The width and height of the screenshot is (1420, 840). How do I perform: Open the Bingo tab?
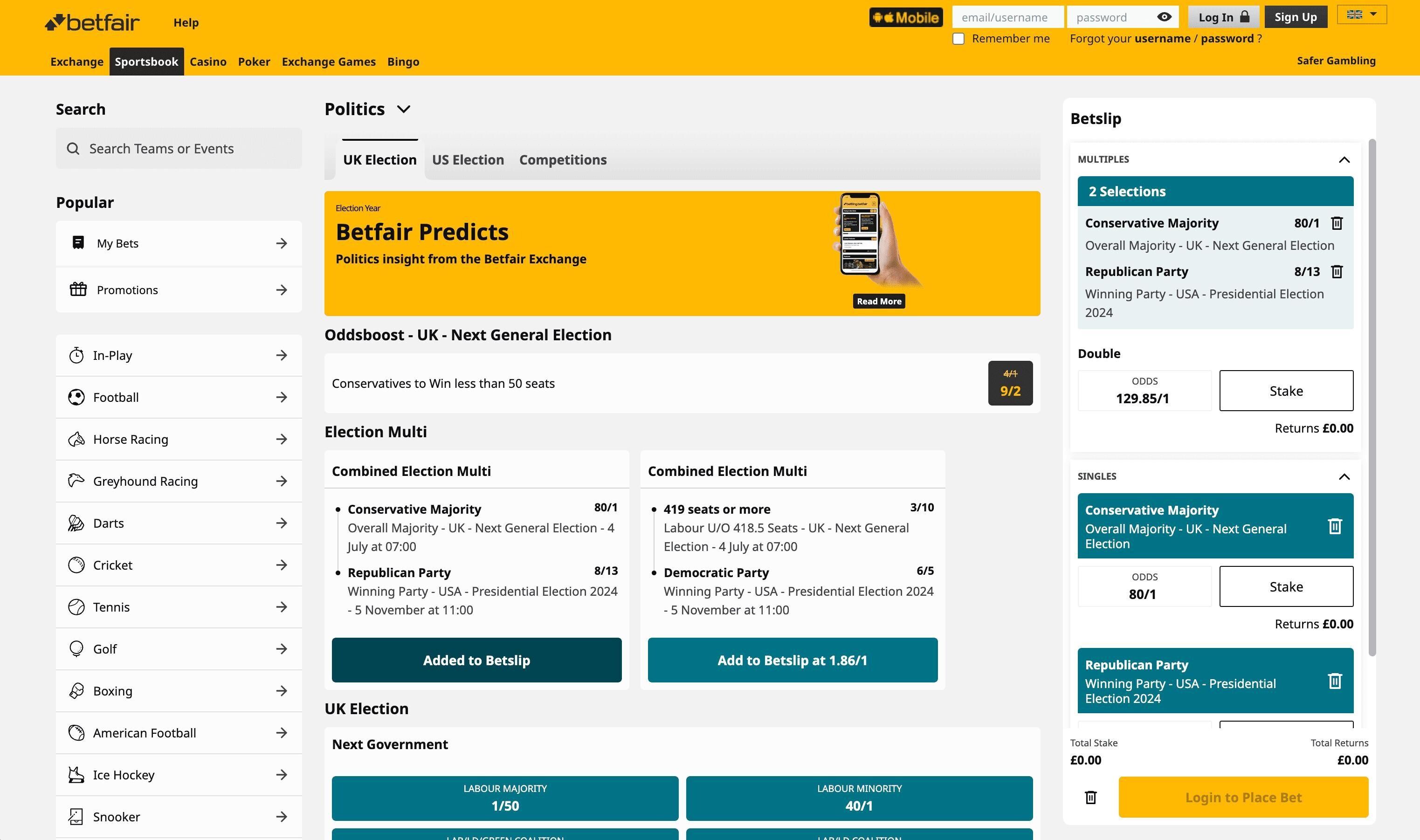(403, 62)
